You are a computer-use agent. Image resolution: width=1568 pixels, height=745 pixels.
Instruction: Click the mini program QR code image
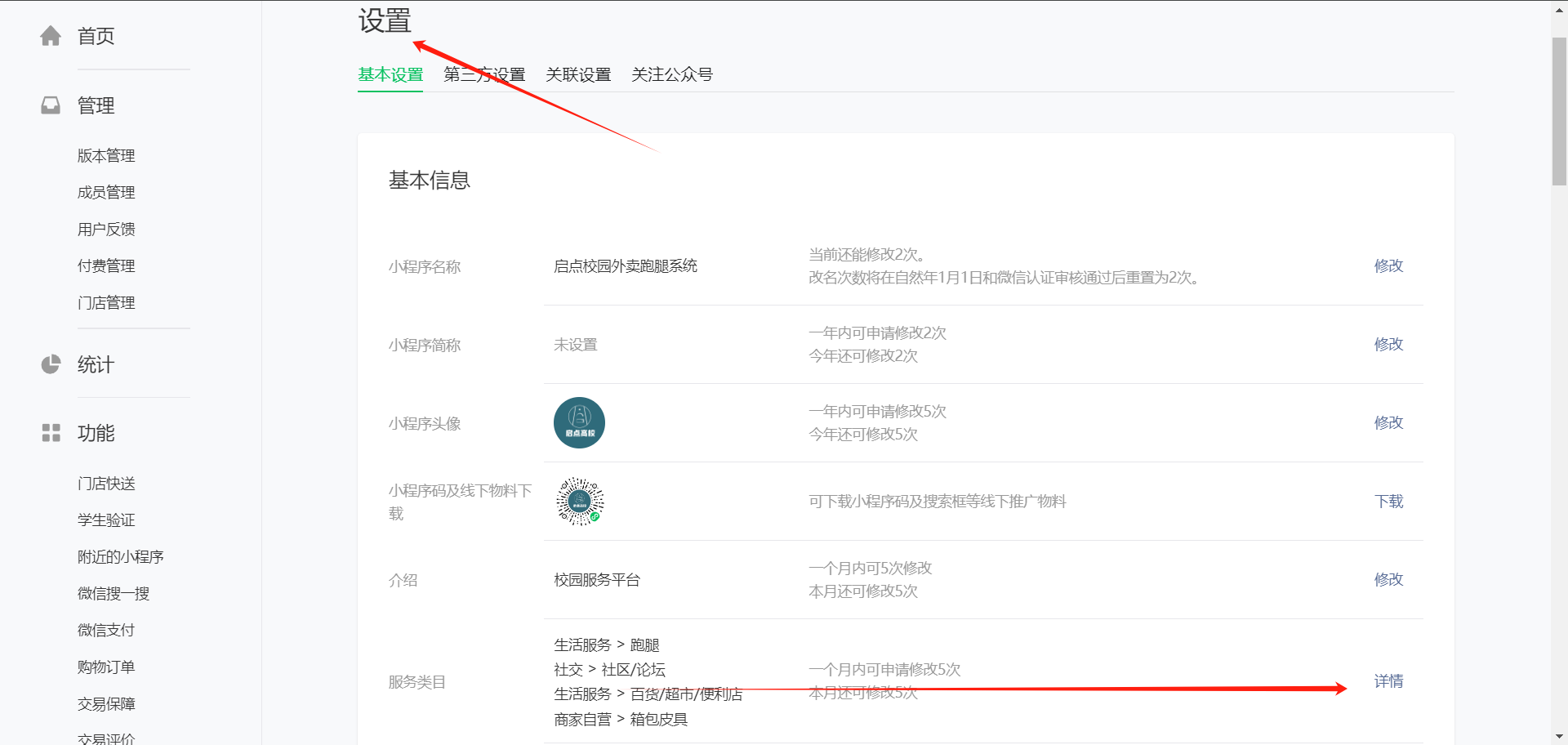[580, 502]
